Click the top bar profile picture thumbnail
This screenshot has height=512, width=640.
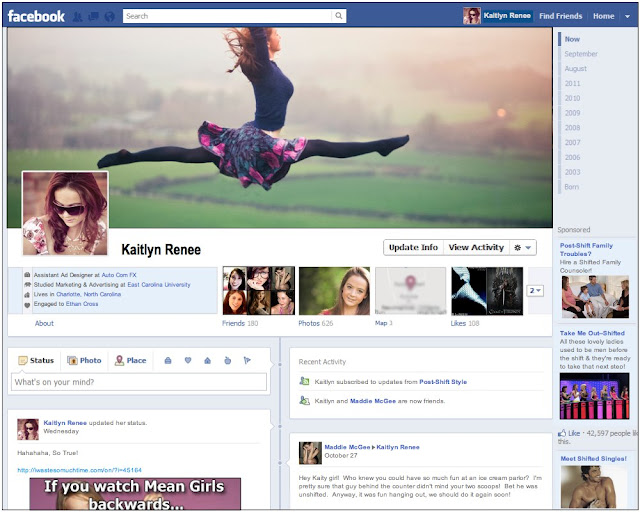(x=472, y=16)
